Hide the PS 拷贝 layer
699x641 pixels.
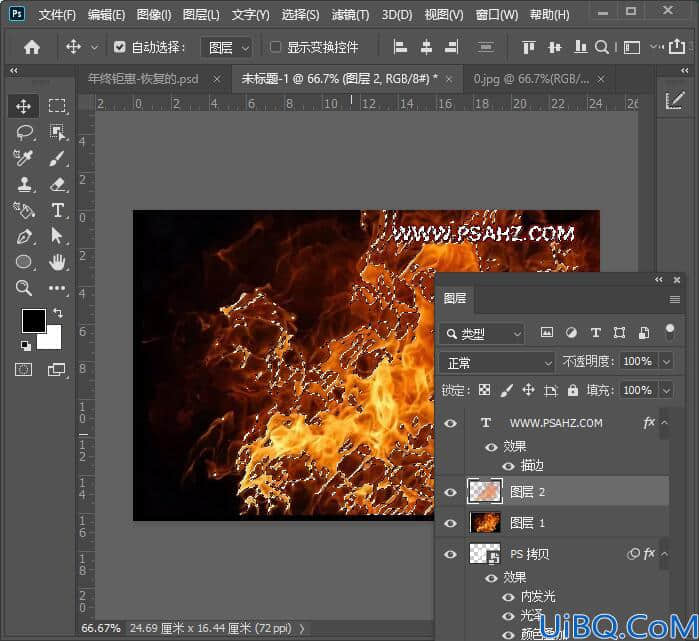pos(450,554)
